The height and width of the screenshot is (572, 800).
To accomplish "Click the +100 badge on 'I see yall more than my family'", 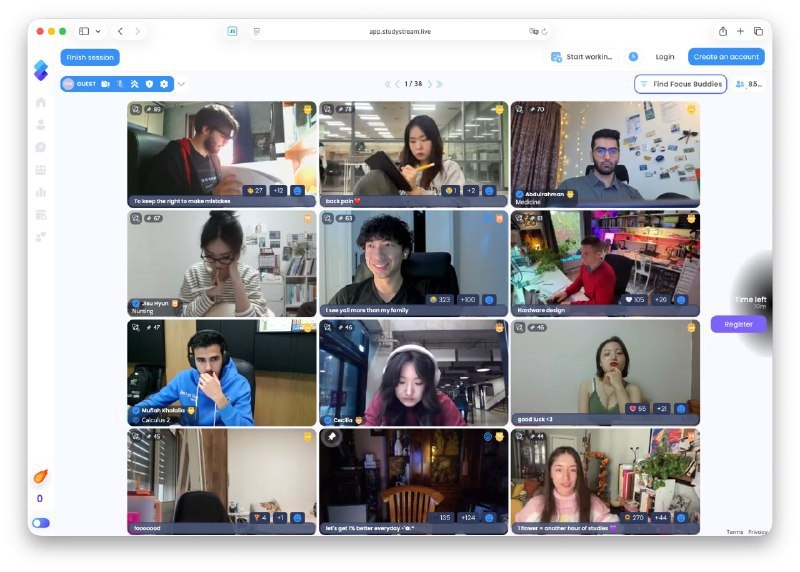I will (x=468, y=300).
